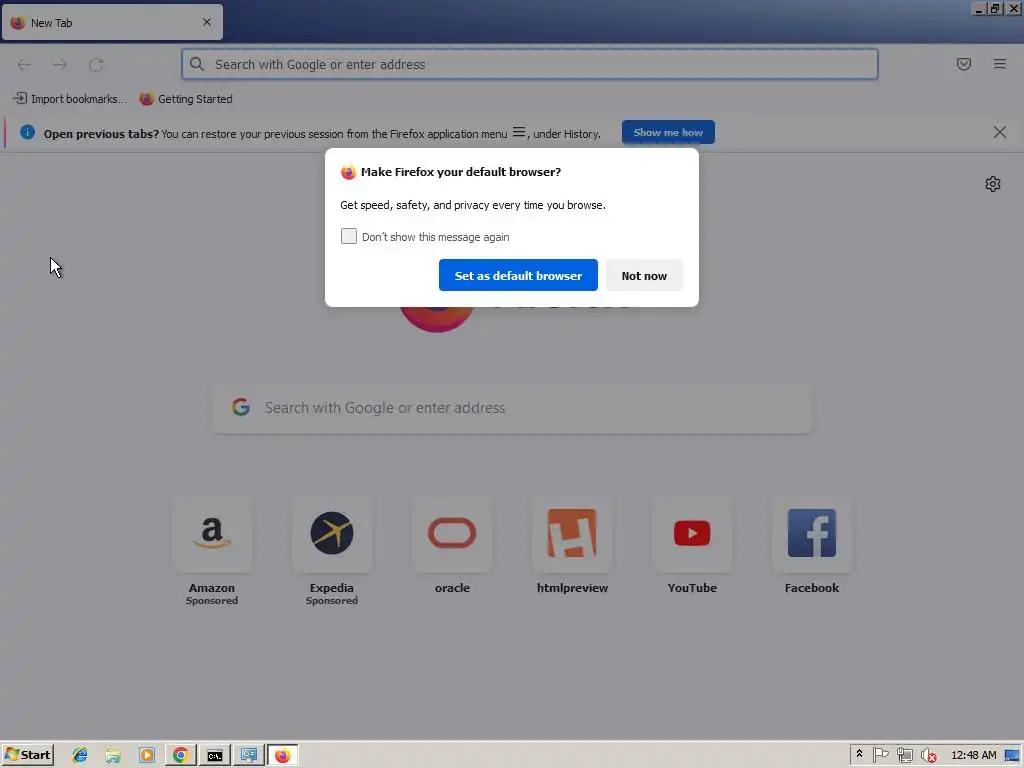Click the network tray icon
This screenshot has width=1024, height=768.
tap(904, 755)
